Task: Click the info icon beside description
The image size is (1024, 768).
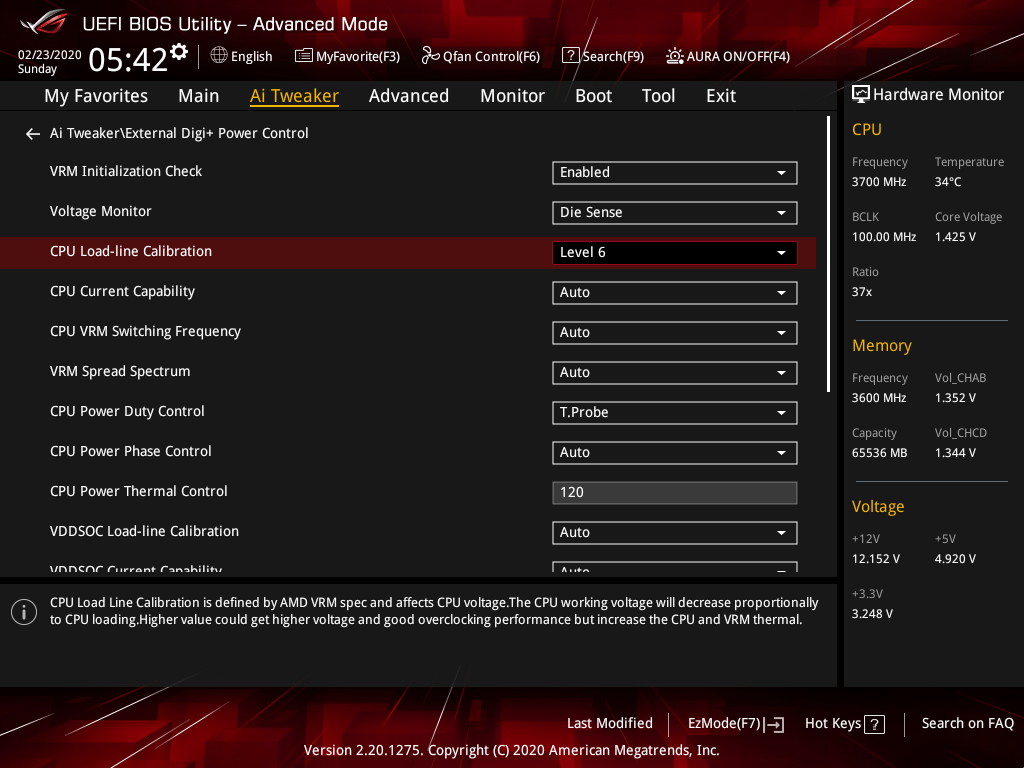Action: coord(24,612)
